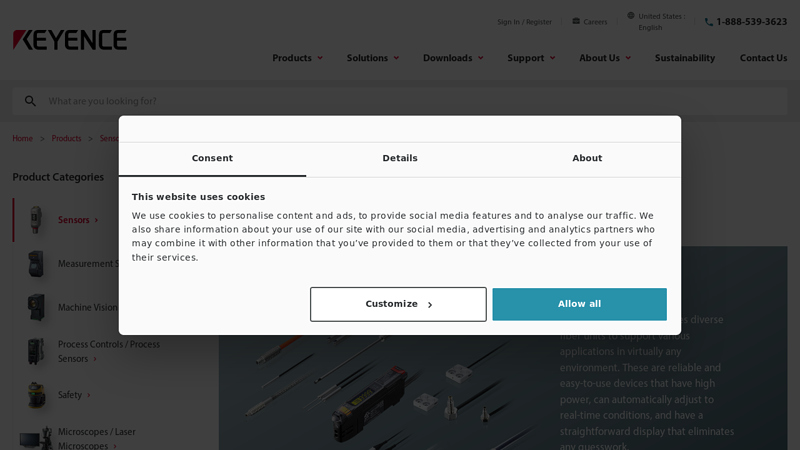This screenshot has width=800, height=450.
Task: Click the Sensors category thumbnail
Action: [x=36, y=220]
